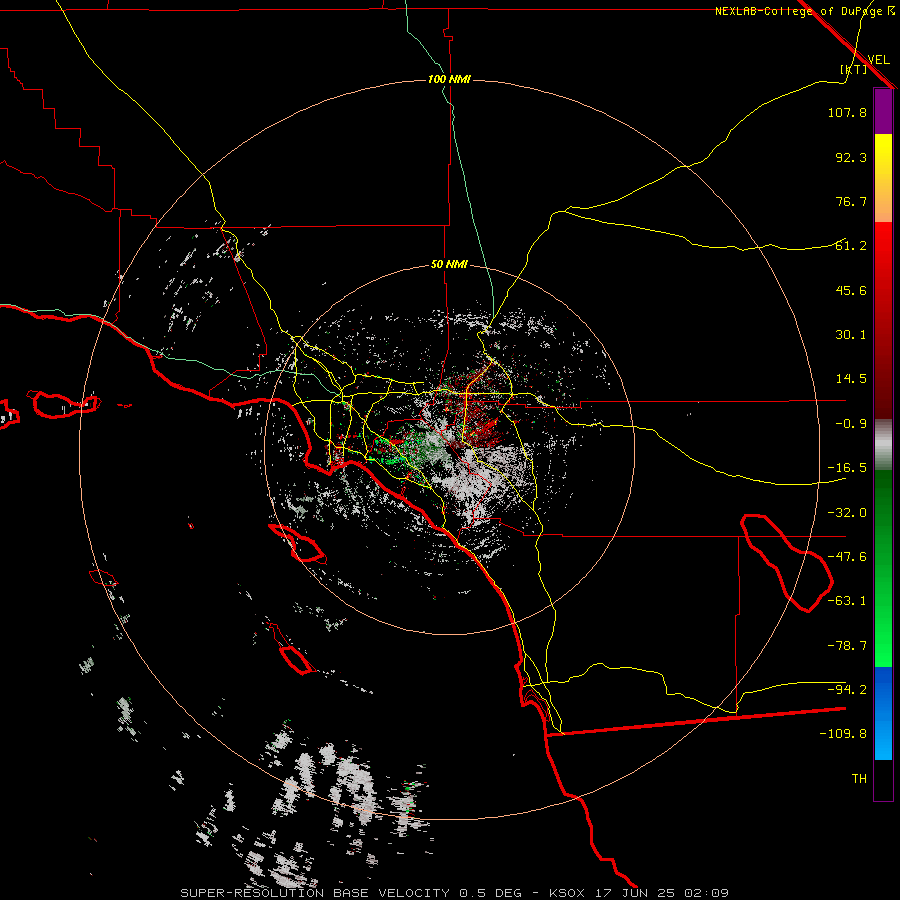Screen dimensions: 900x900
Task: Click the 107.8 scale value
Action: tap(847, 112)
